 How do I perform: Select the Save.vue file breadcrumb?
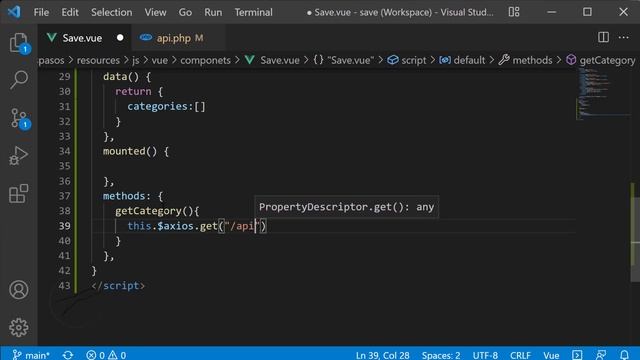pyautogui.click(x=272, y=60)
